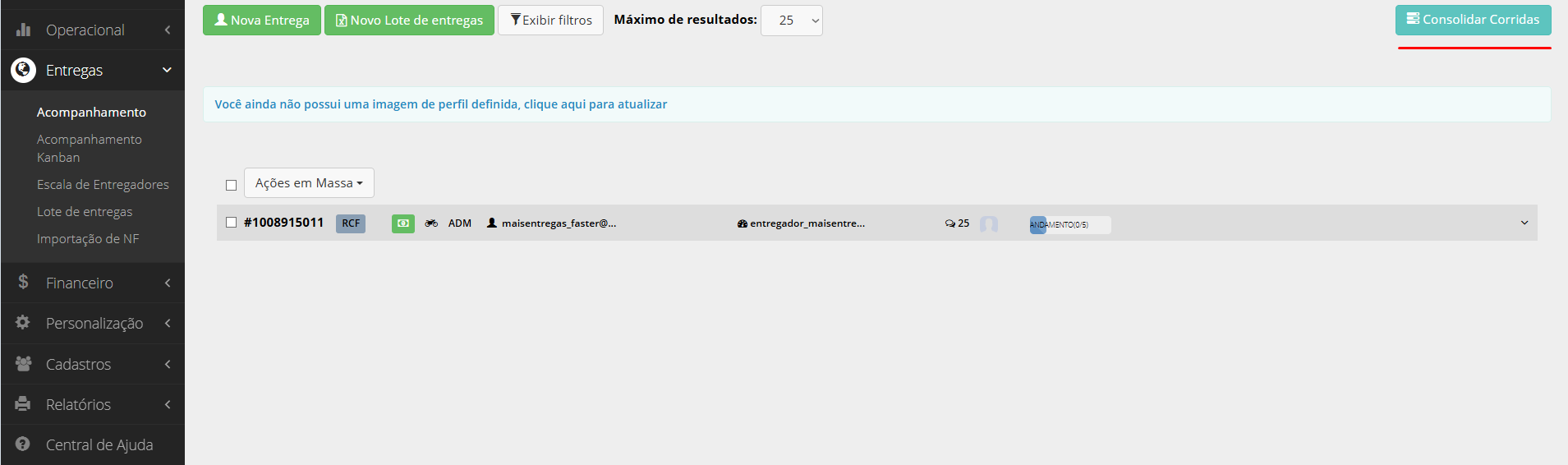The height and width of the screenshot is (465, 1568).
Task: Click Exibir filtros button
Action: click(x=550, y=21)
